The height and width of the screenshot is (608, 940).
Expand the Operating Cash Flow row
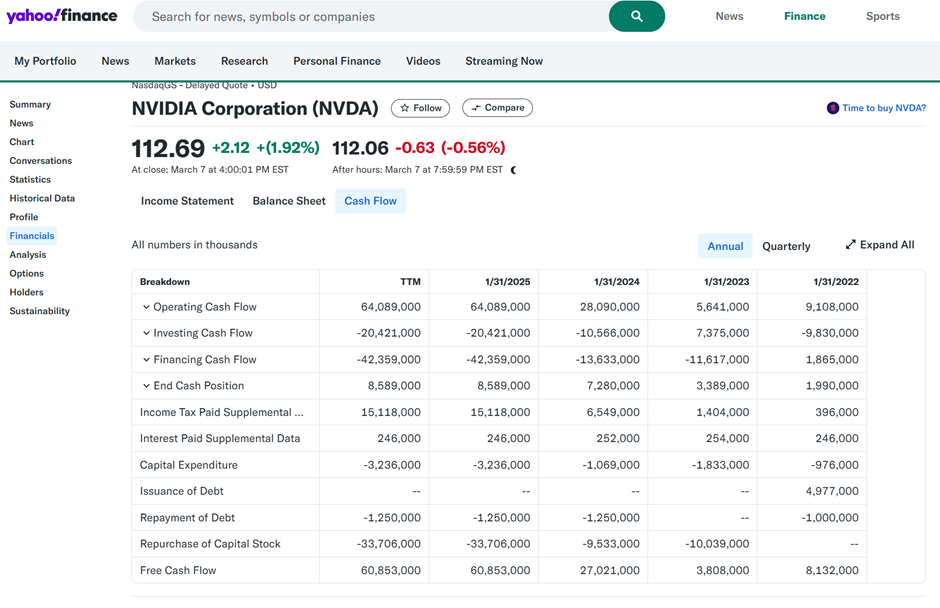(146, 307)
